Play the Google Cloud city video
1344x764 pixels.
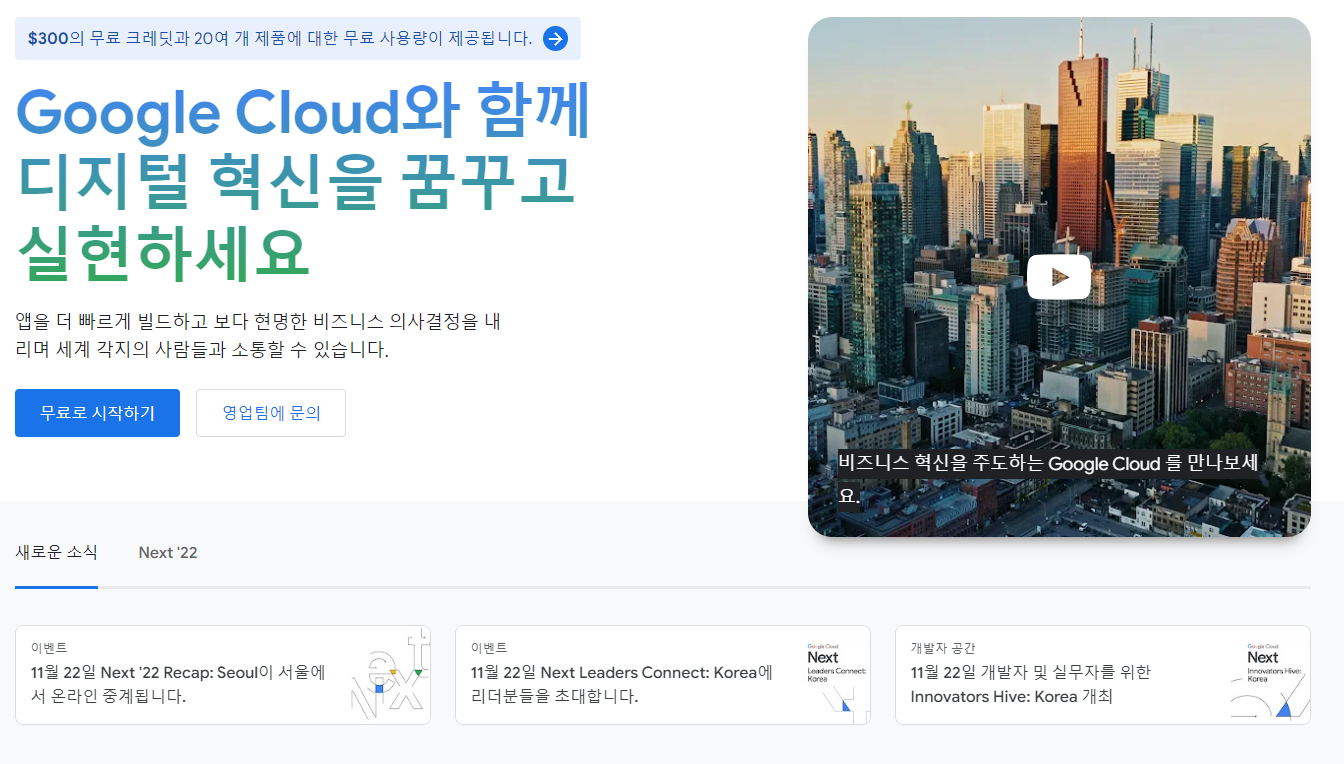pos(1059,277)
